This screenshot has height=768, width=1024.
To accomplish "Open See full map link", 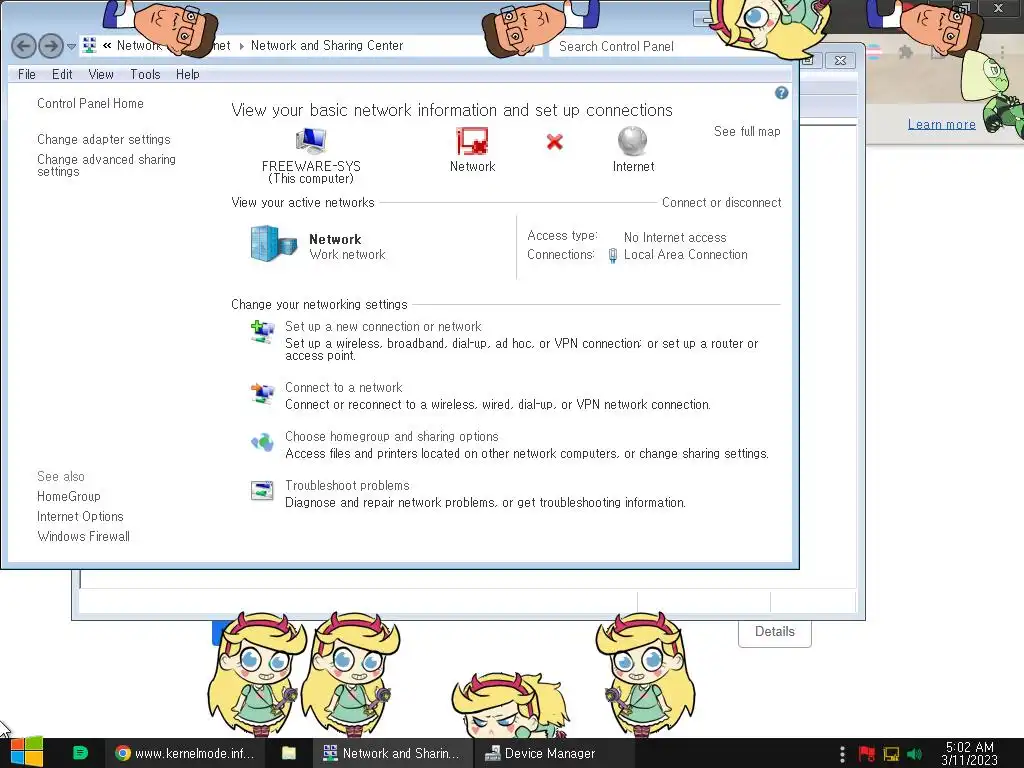I will (747, 131).
